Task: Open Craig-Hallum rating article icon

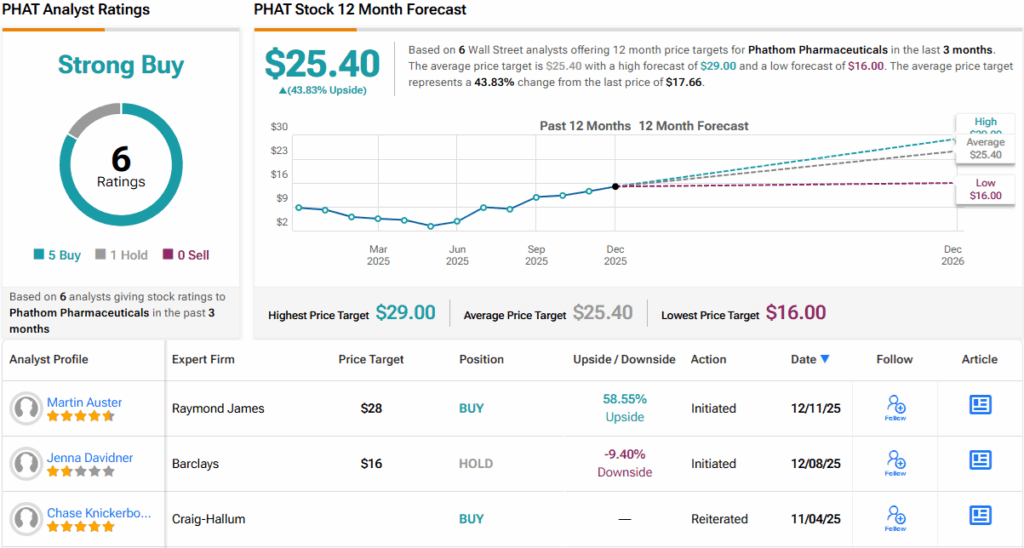Action: [x=980, y=516]
